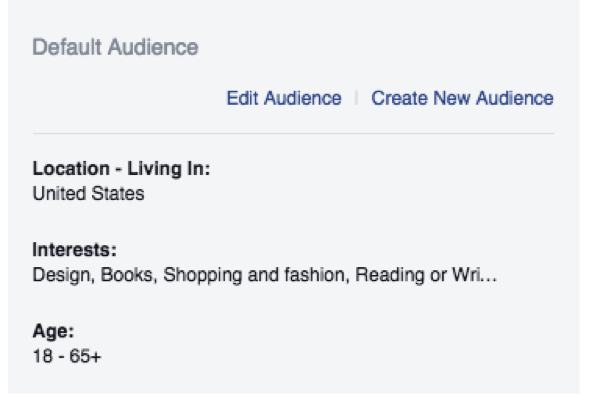Click the maximum age 65+ value
This screenshot has height=394, width=591.
point(85,356)
